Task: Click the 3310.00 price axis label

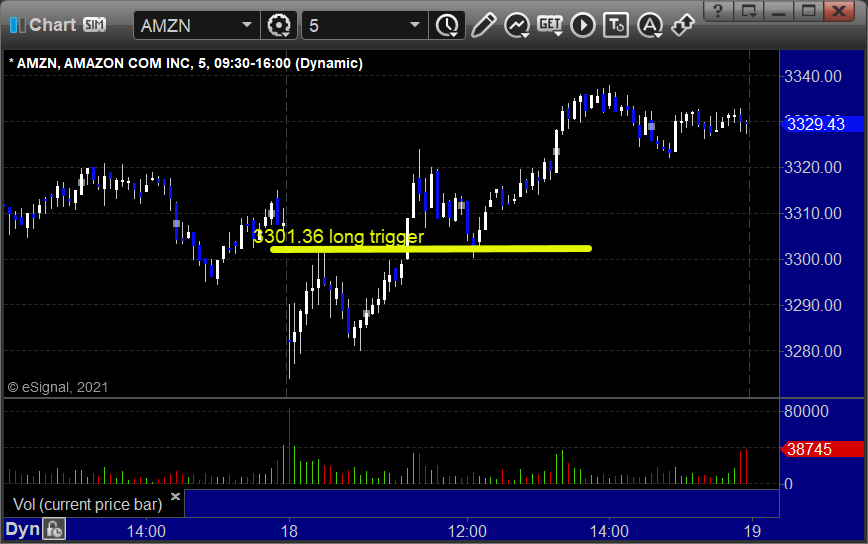Action: [x=813, y=213]
